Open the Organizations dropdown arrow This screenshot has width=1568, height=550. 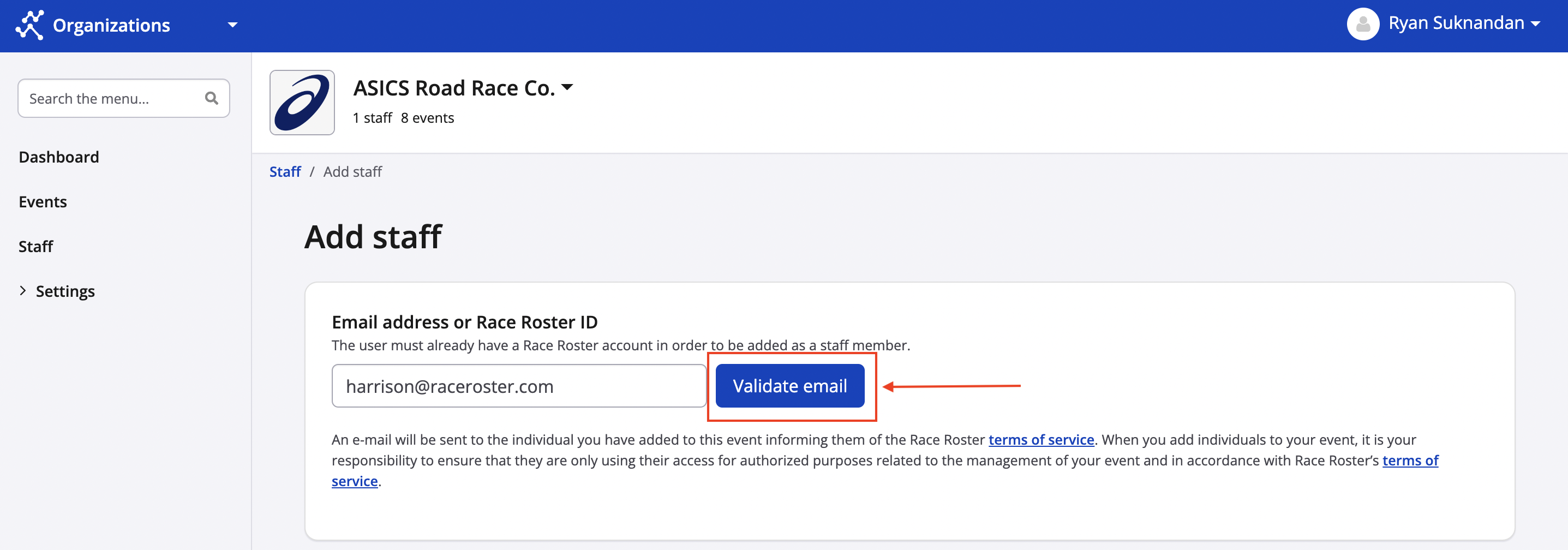232,25
